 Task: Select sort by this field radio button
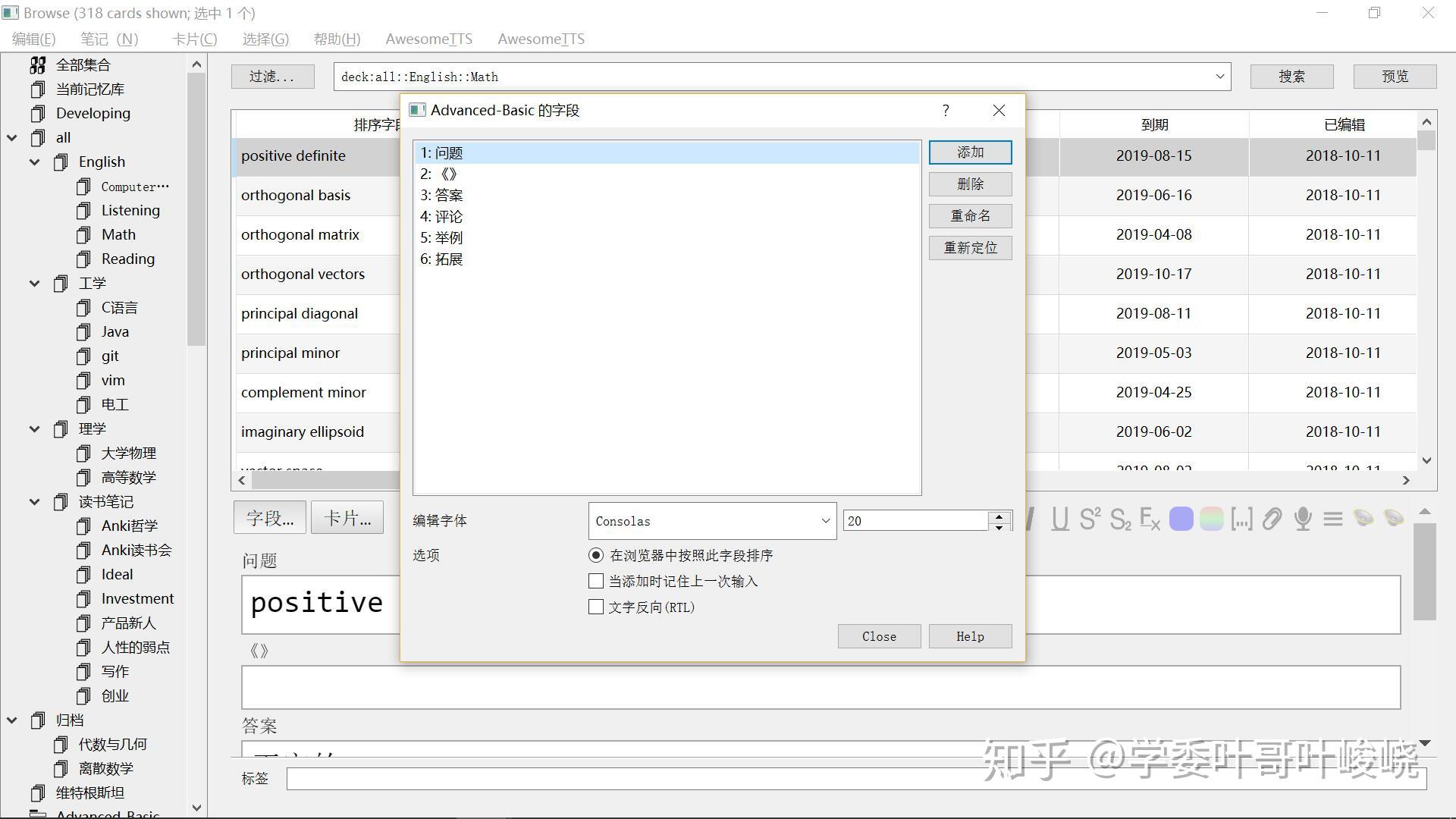click(x=596, y=556)
